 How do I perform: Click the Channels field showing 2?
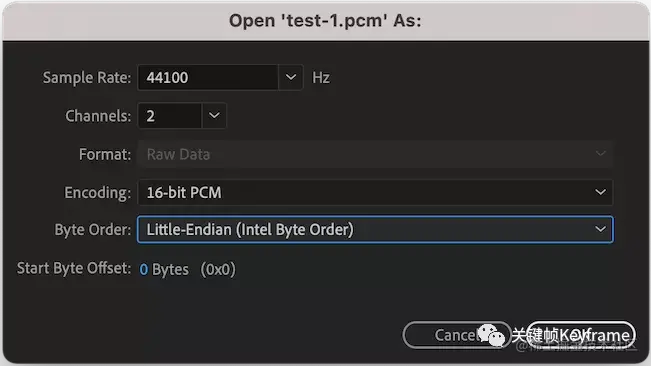point(170,116)
